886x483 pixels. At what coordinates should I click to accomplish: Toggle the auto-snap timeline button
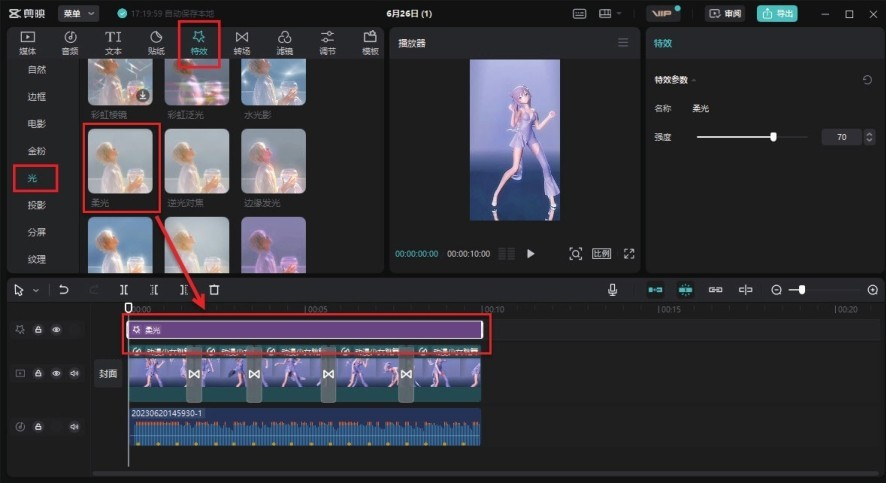[x=685, y=290]
